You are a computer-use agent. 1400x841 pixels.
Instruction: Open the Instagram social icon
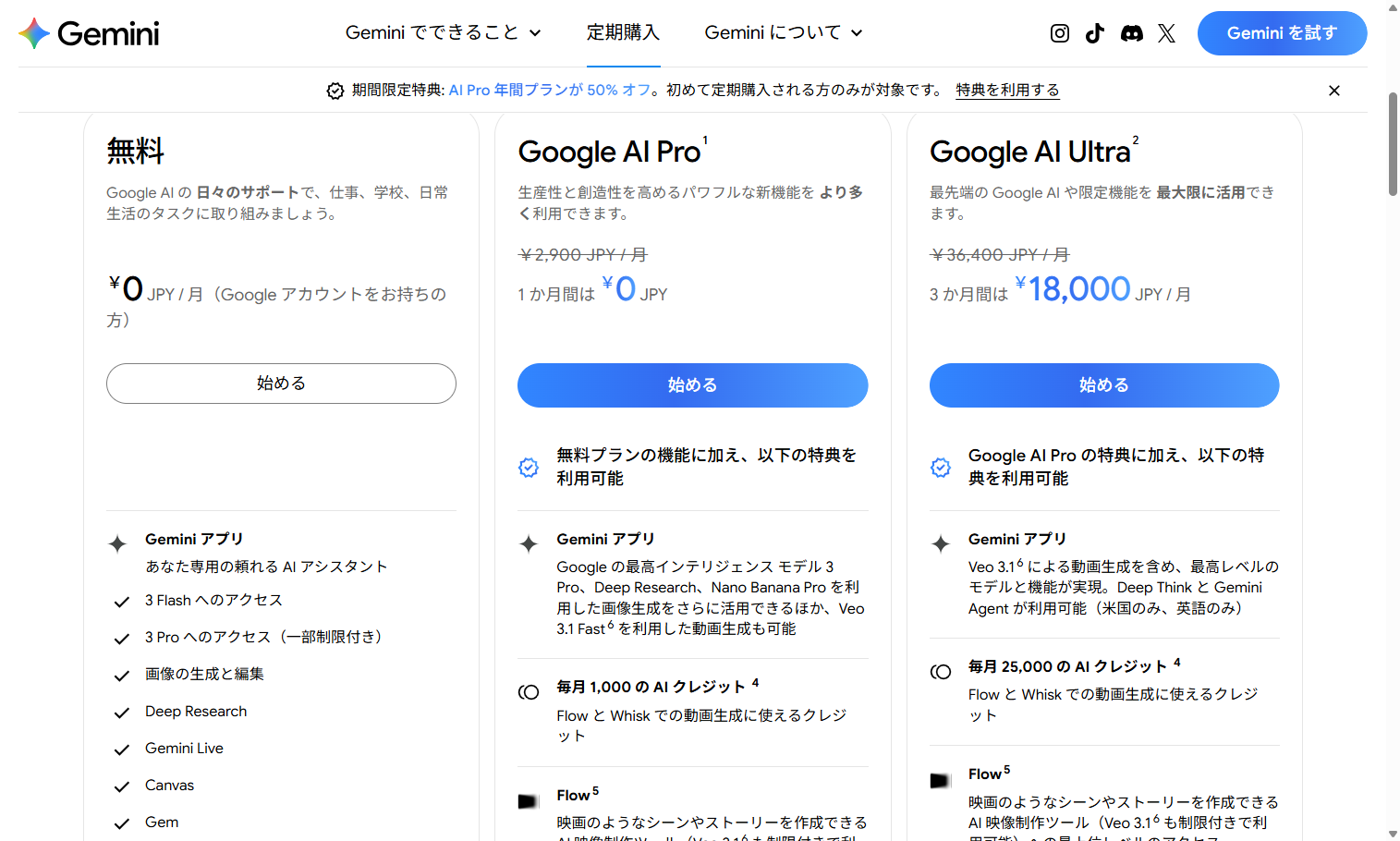(x=1060, y=33)
